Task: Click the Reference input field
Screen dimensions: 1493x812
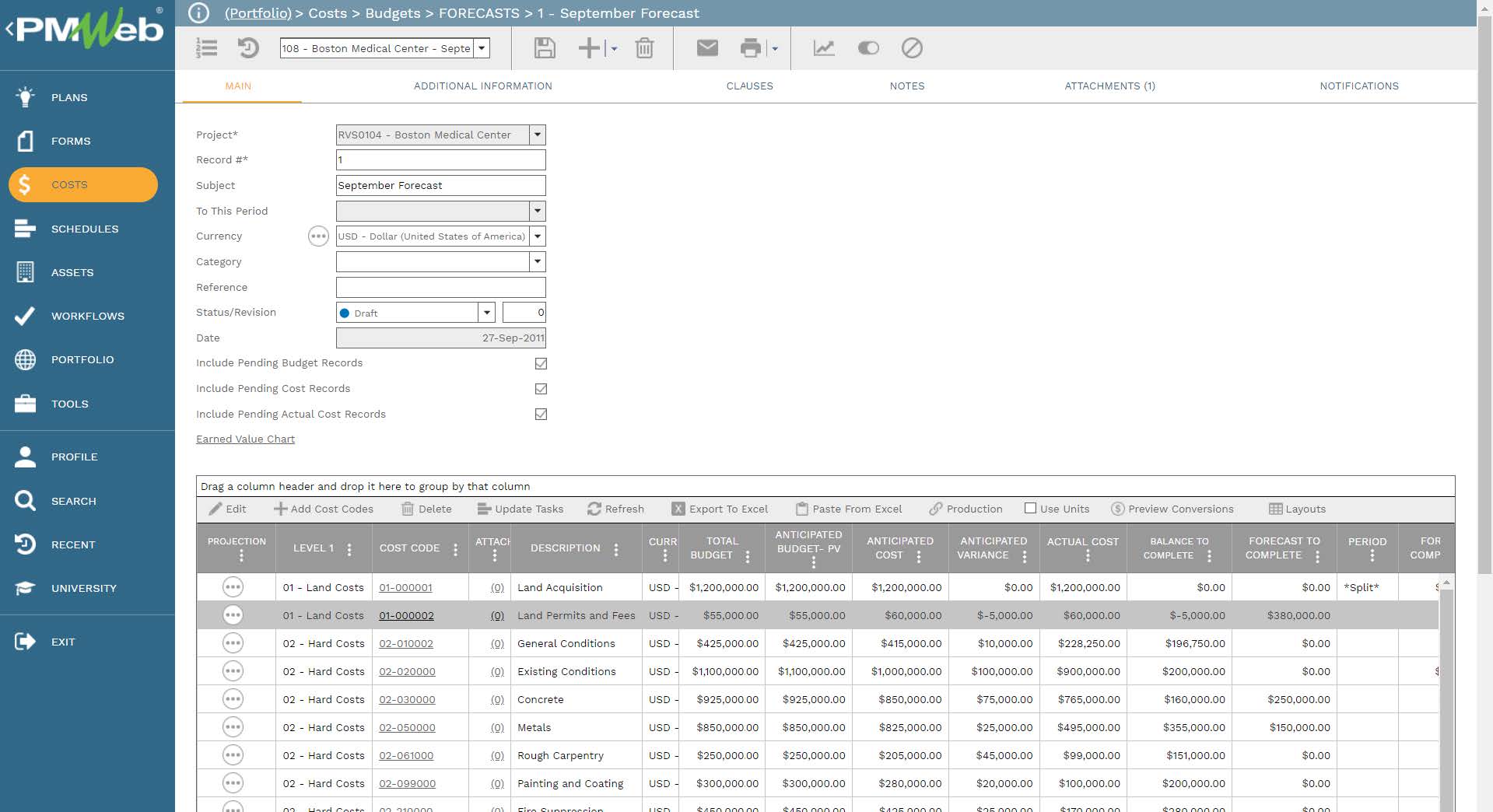Action: (441, 287)
